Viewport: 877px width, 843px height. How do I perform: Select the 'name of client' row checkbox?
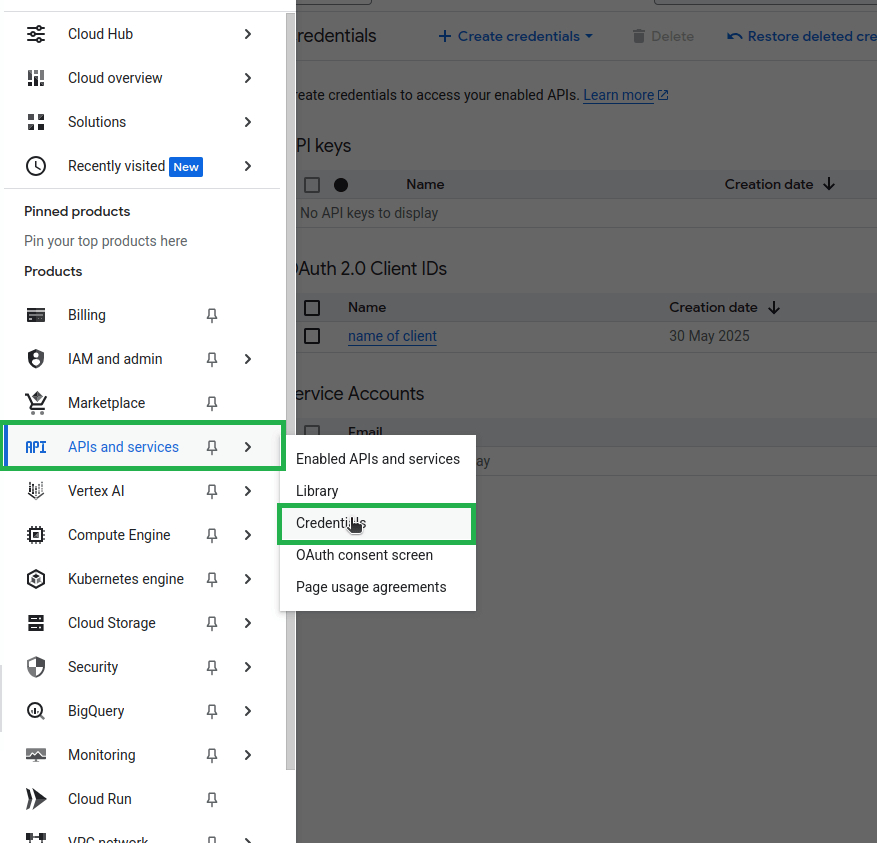[x=312, y=336]
